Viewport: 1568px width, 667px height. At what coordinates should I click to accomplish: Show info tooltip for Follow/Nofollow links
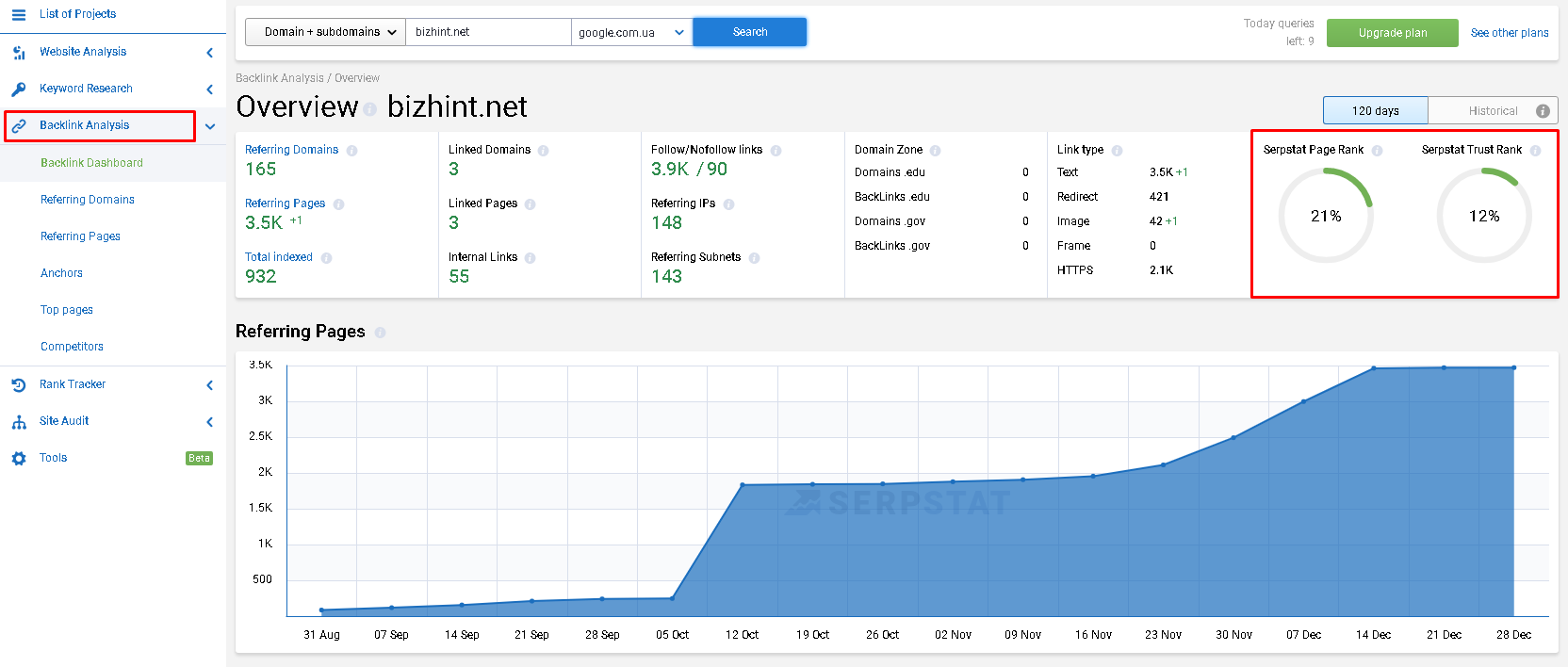(x=776, y=151)
